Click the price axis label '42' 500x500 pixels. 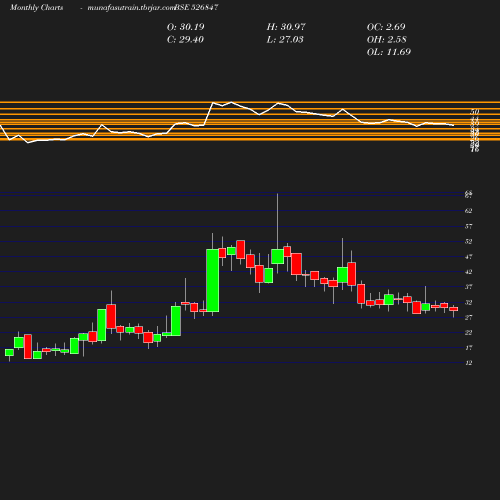click(x=469, y=272)
